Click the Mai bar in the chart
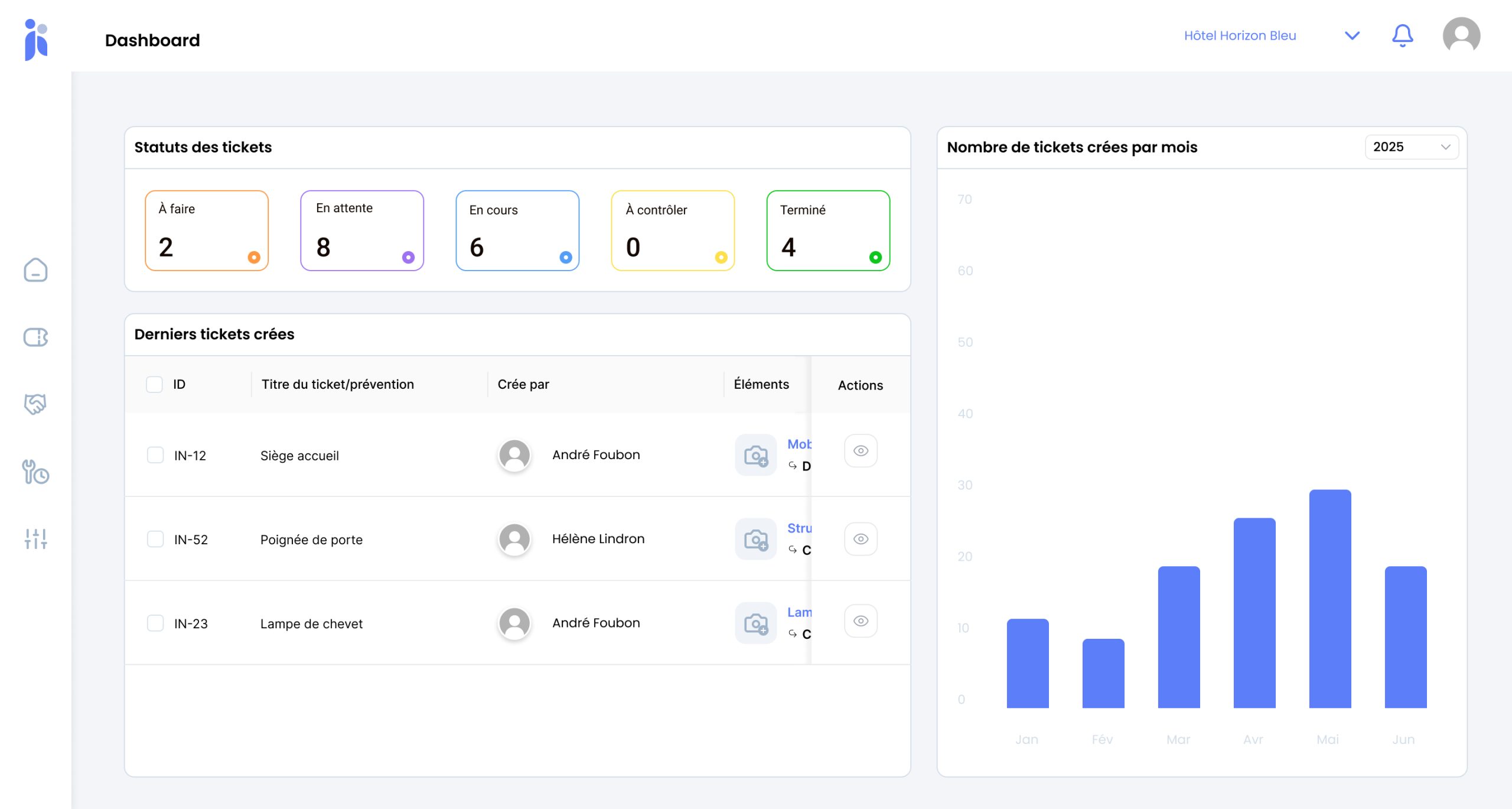 (1329, 598)
